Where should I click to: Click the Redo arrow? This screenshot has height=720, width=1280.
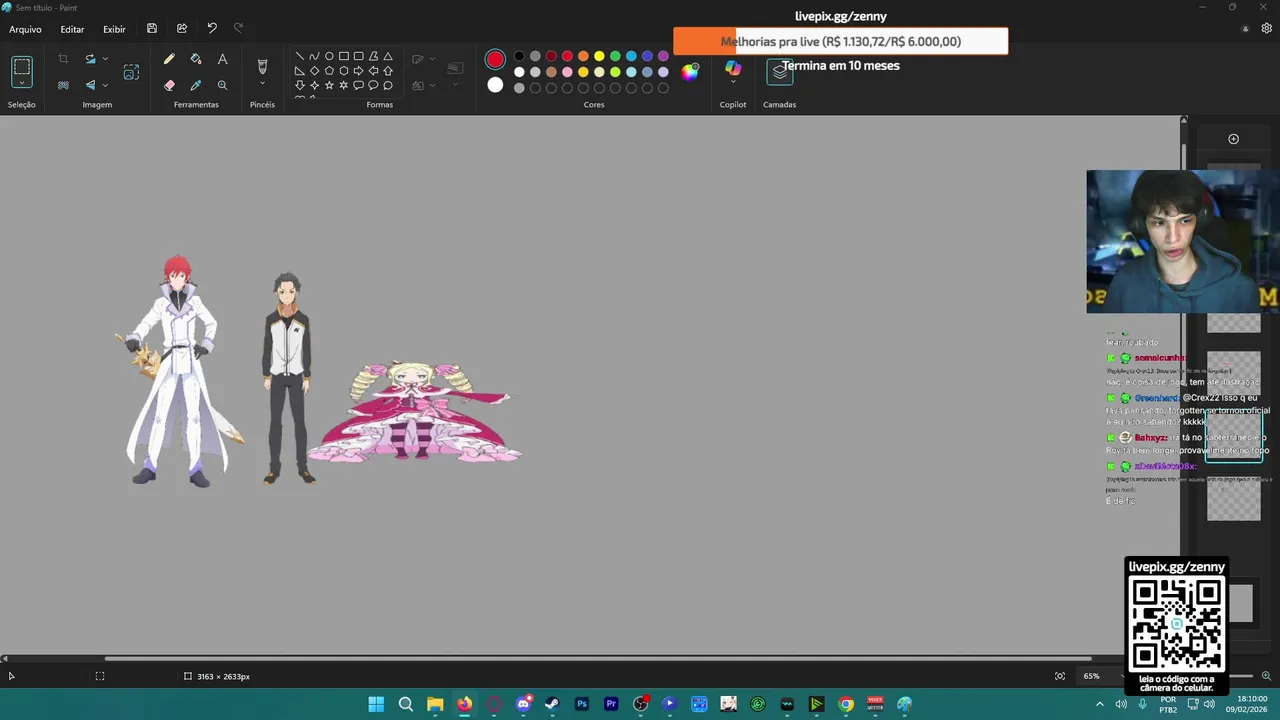[x=238, y=29]
